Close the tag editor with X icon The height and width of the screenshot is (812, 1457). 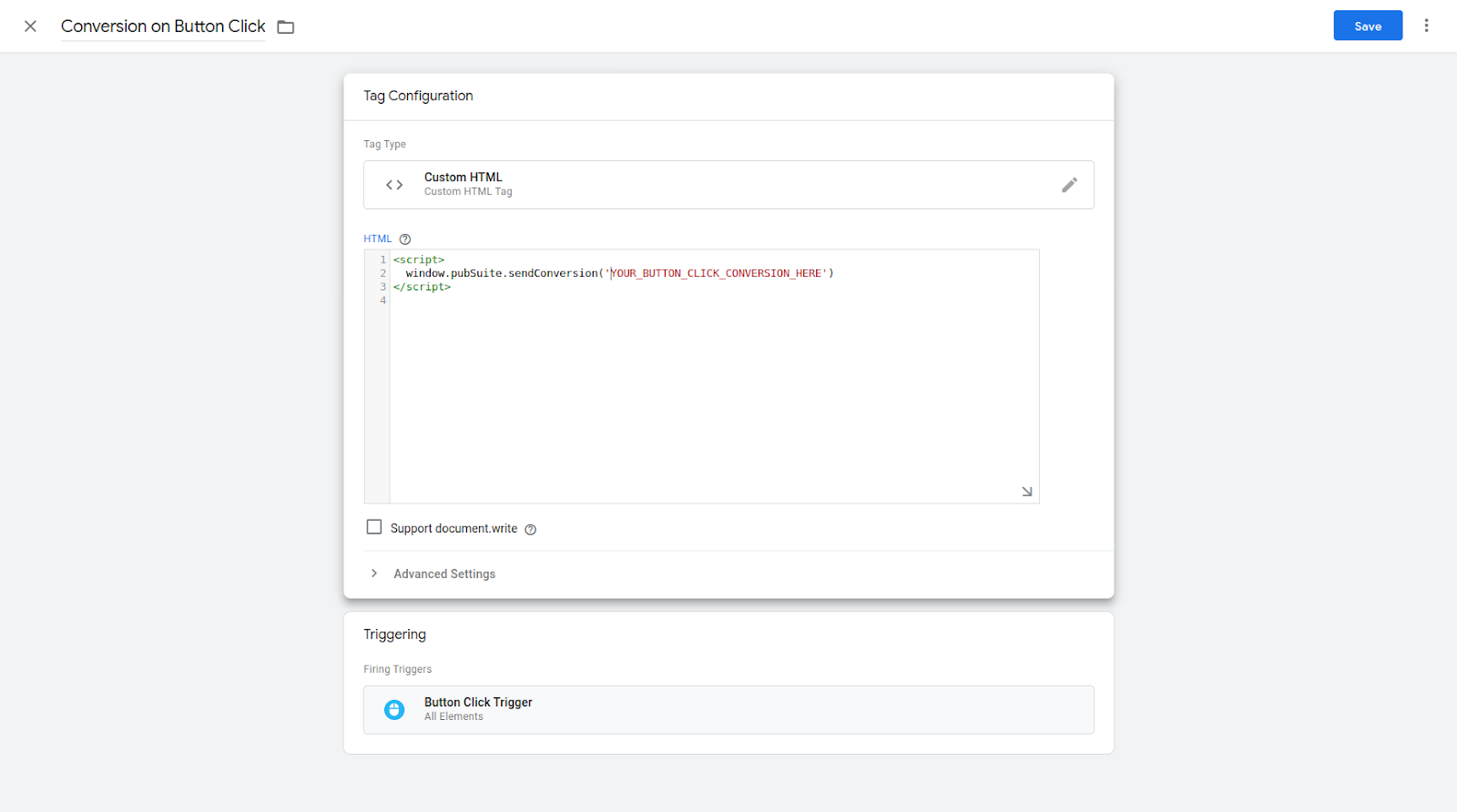click(30, 26)
